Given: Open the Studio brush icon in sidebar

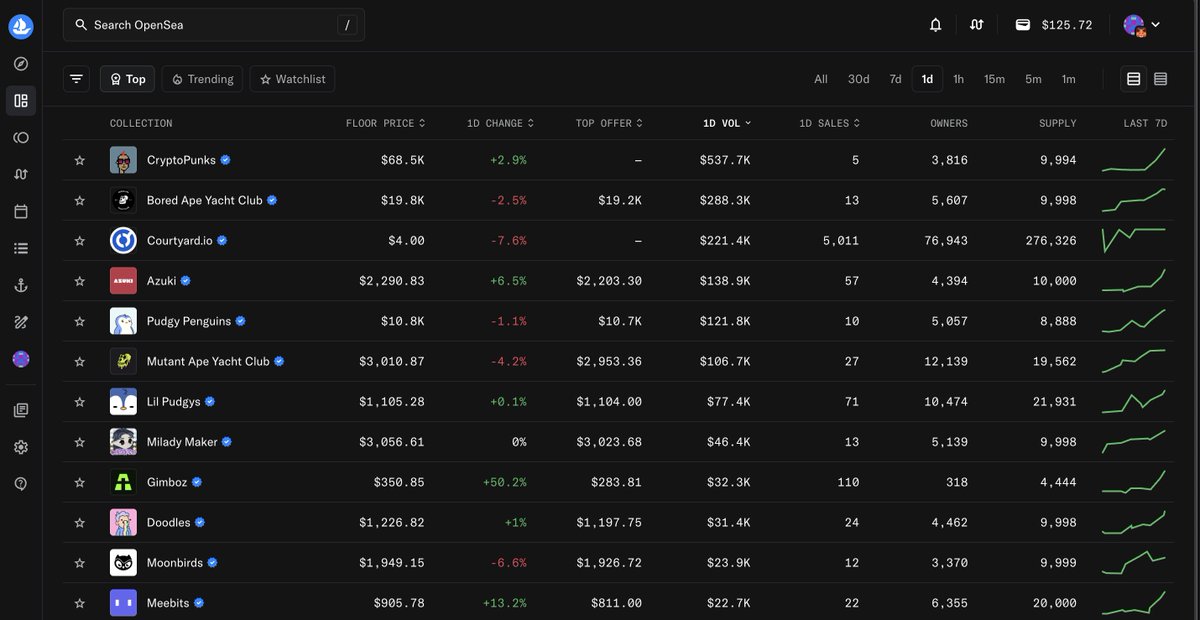Looking at the screenshot, I should (x=21, y=322).
